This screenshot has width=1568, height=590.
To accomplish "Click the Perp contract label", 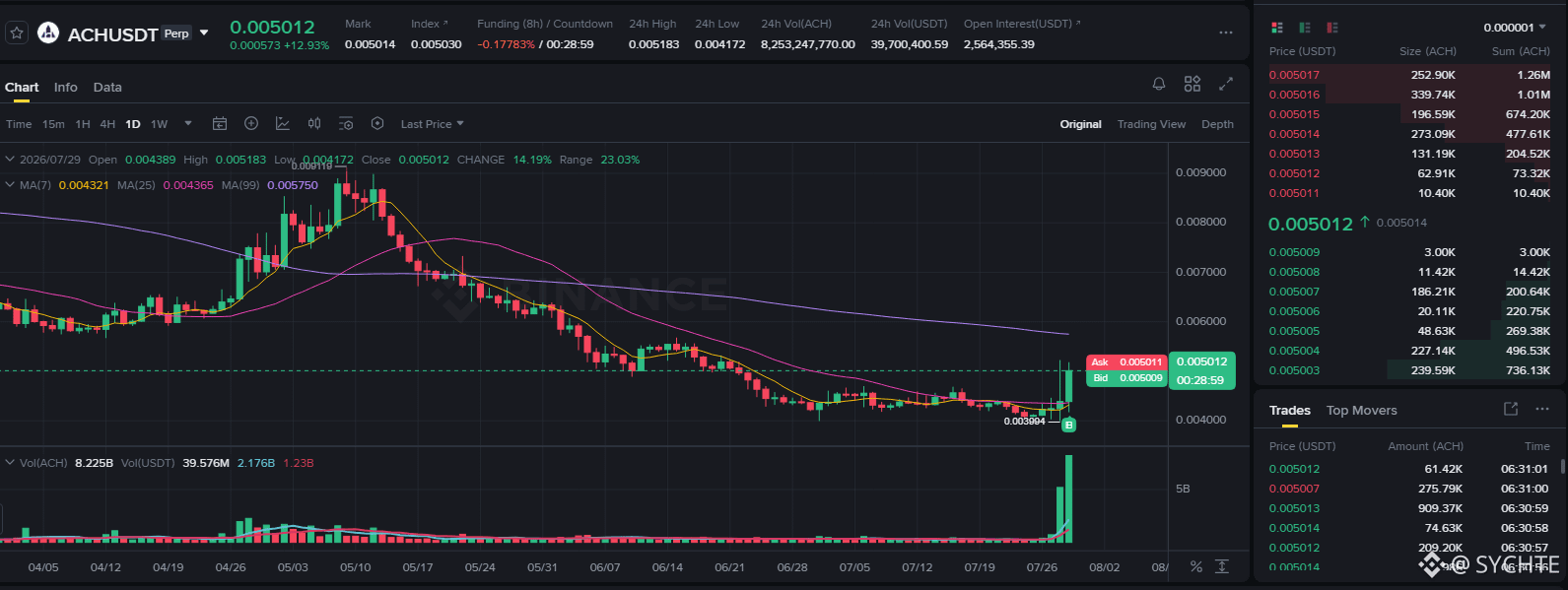I will click(176, 33).
